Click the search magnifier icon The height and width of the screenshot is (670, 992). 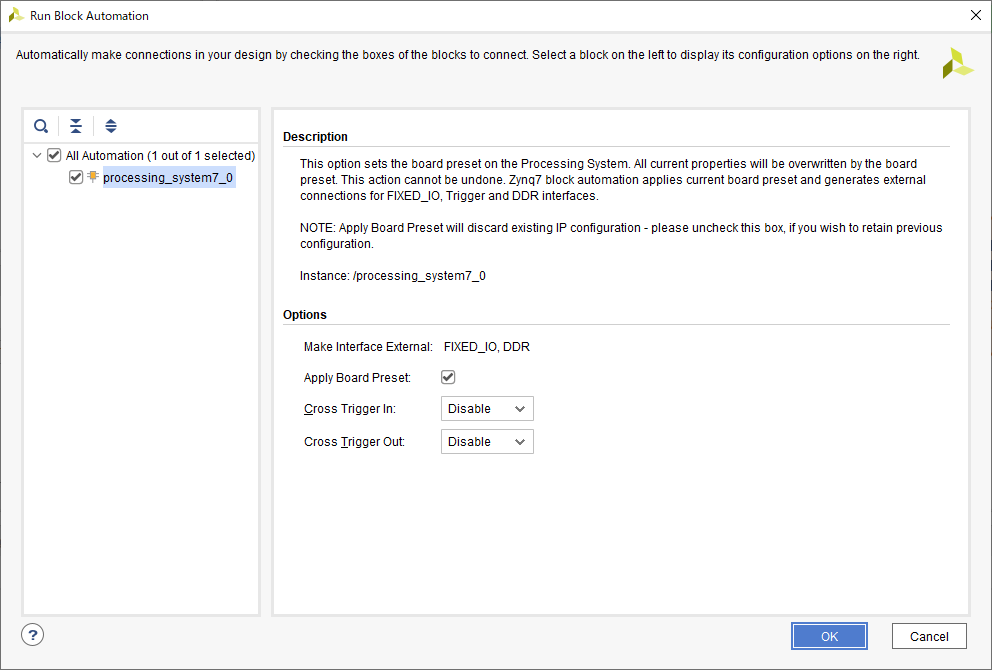coord(41,126)
